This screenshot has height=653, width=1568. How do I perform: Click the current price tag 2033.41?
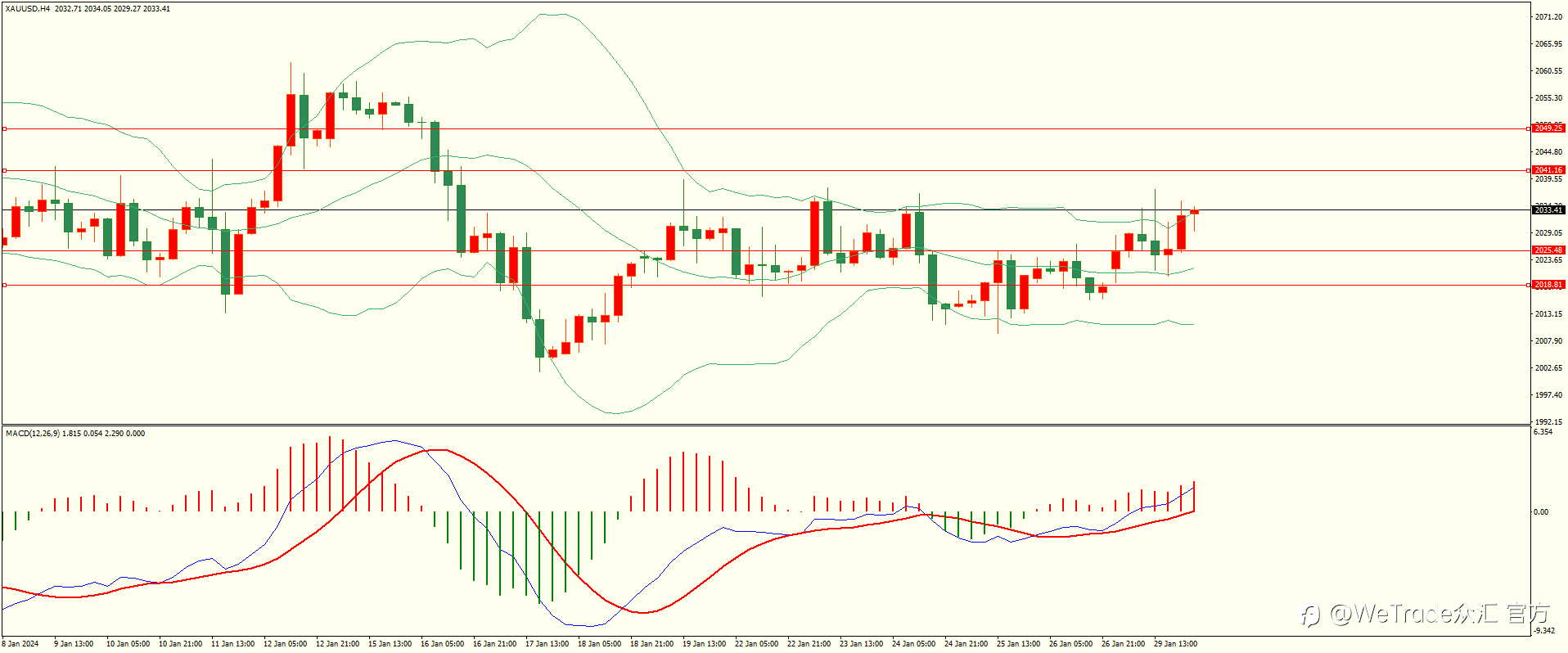[1548, 210]
